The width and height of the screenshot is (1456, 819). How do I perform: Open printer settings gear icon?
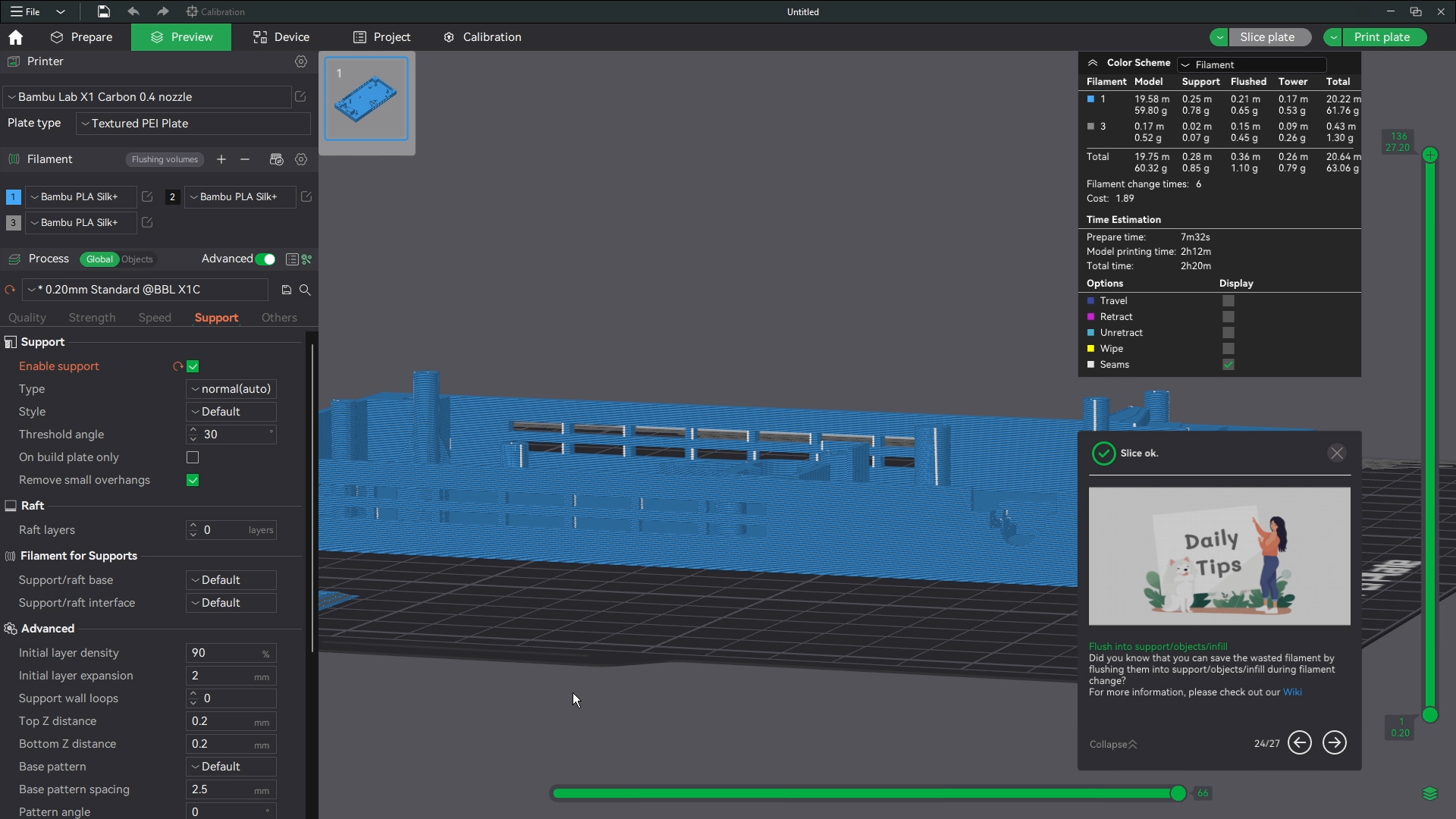tap(301, 61)
